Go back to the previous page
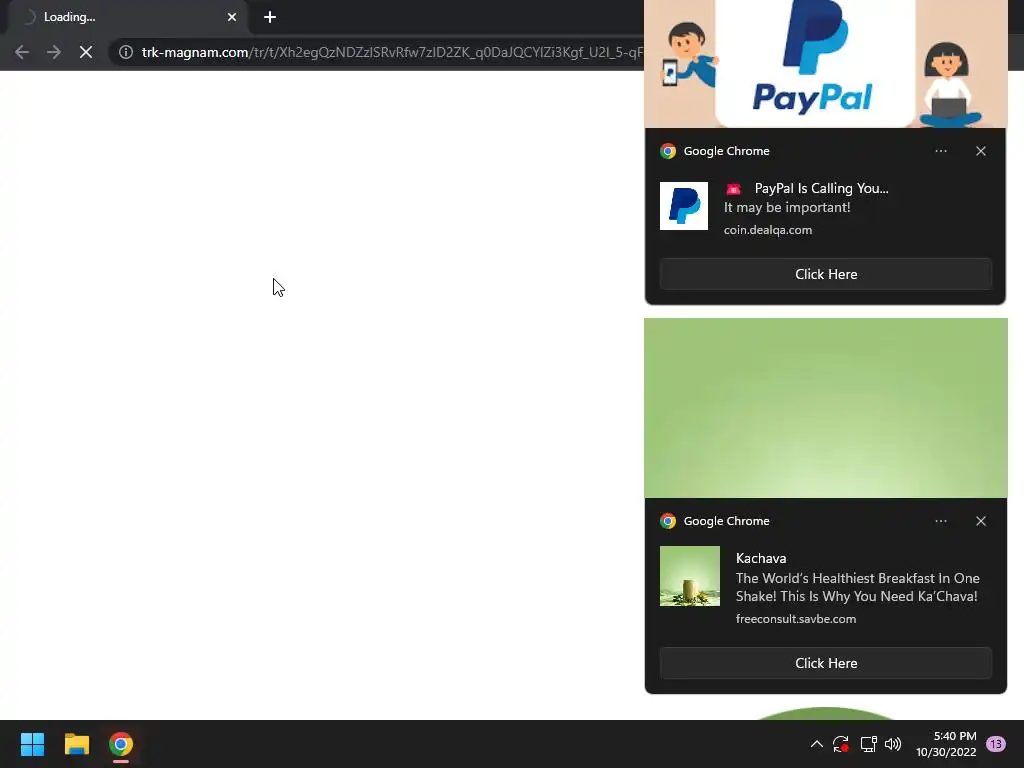The height and width of the screenshot is (768, 1024). tap(22, 52)
